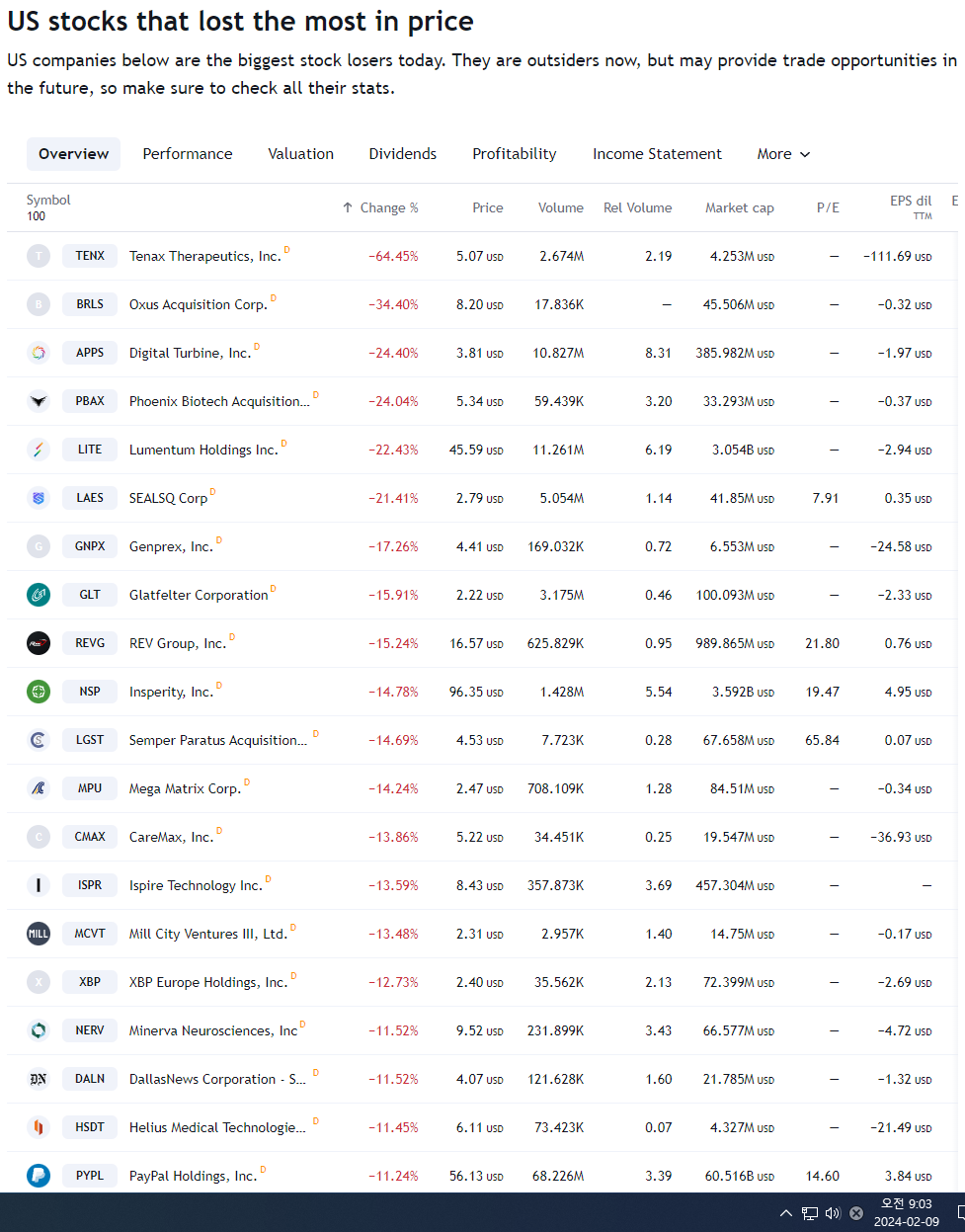Image resolution: width=965 pixels, height=1232 pixels.
Task: Open the Lumentum Holdings Inc. name link
Action: click(x=203, y=450)
